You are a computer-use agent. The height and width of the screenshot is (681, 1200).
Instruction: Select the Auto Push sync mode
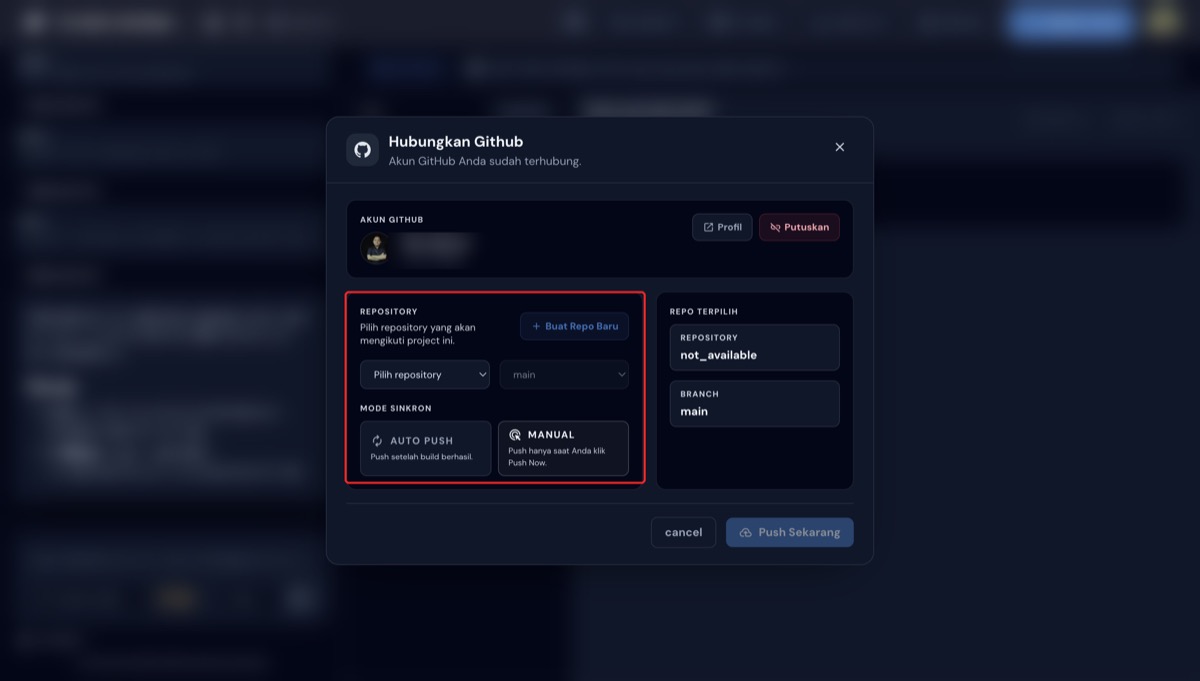point(426,448)
